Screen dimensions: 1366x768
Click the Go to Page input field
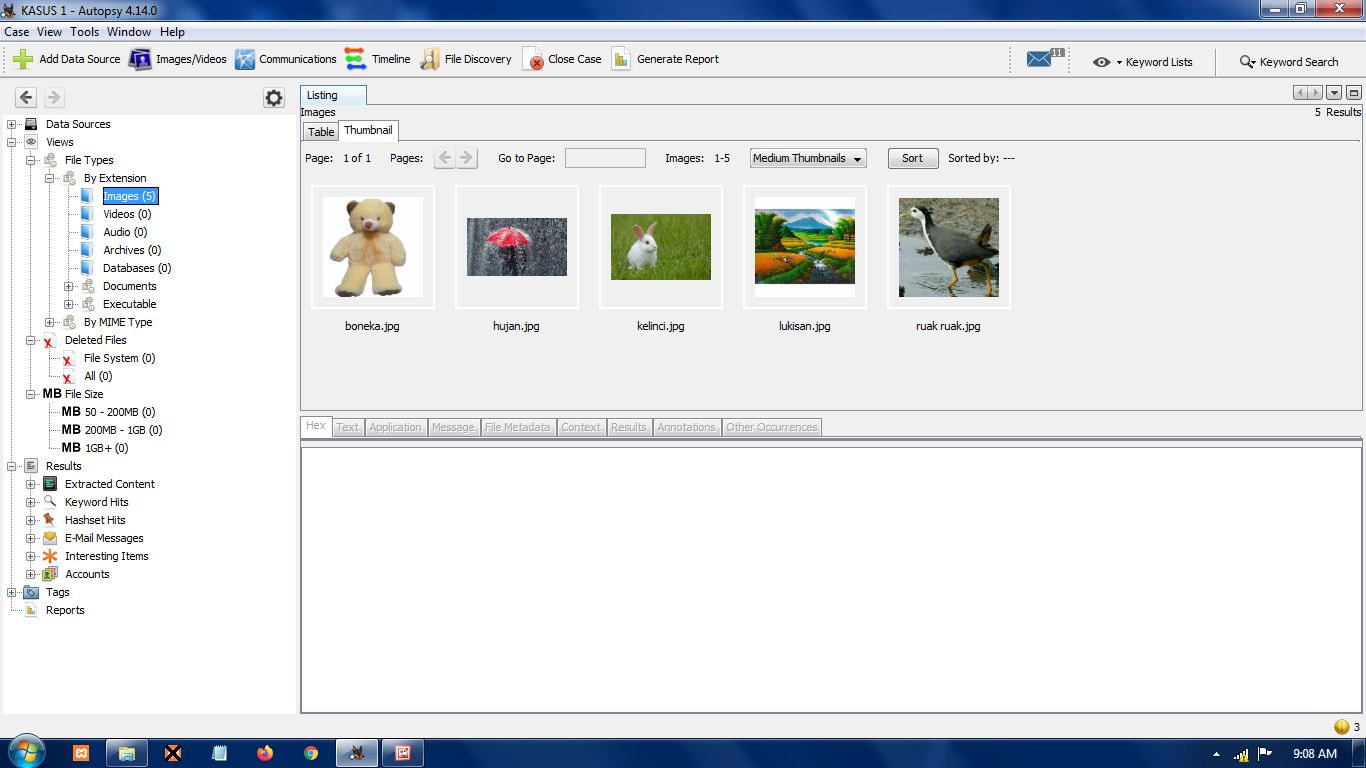pos(605,158)
